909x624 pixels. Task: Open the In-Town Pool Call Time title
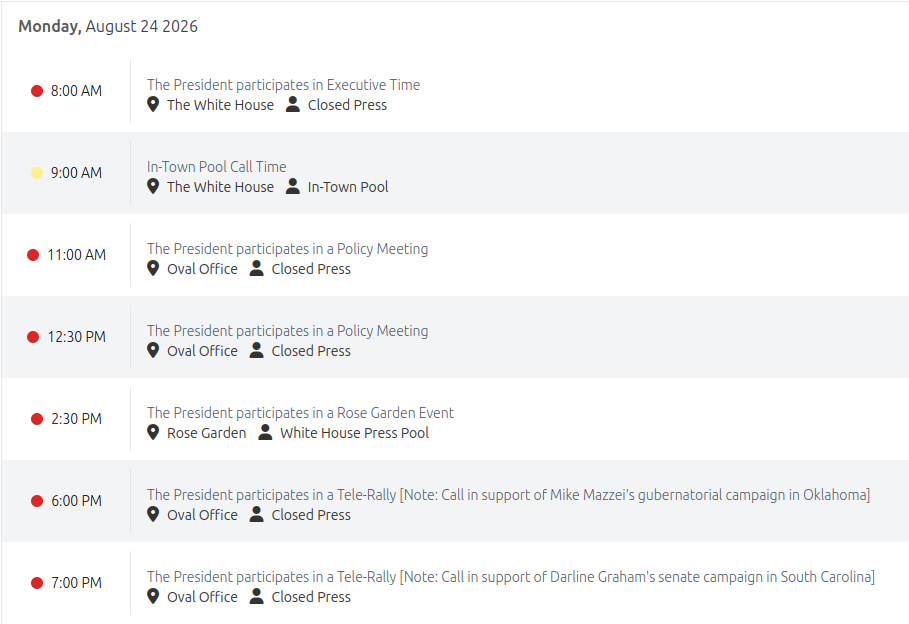coord(216,166)
